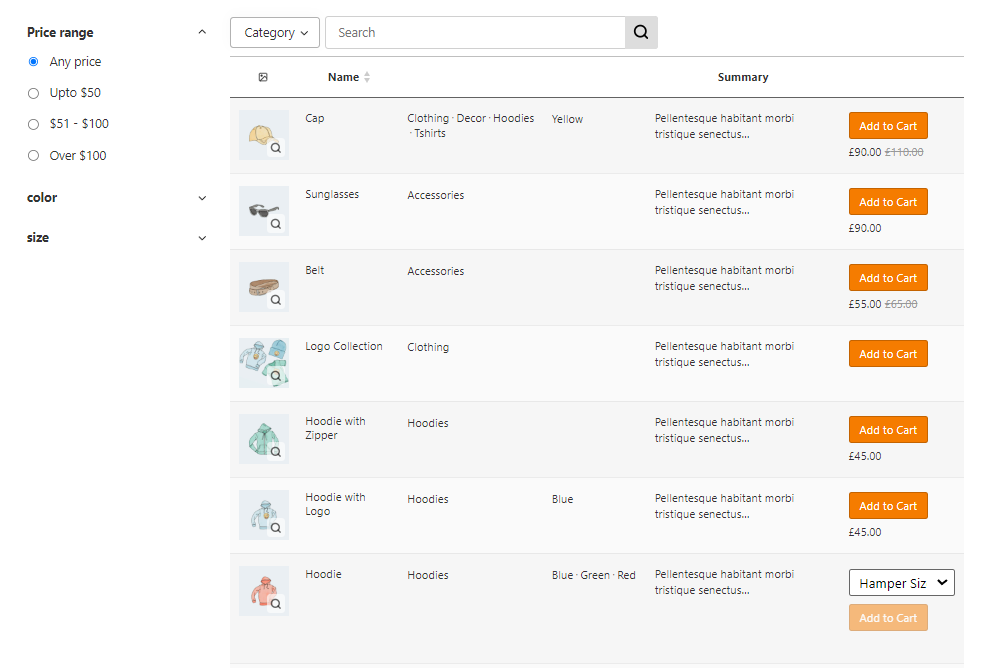Image resolution: width=988 pixels, height=668 pixels.
Task: Open the Category dropdown
Action: (x=275, y=32)
